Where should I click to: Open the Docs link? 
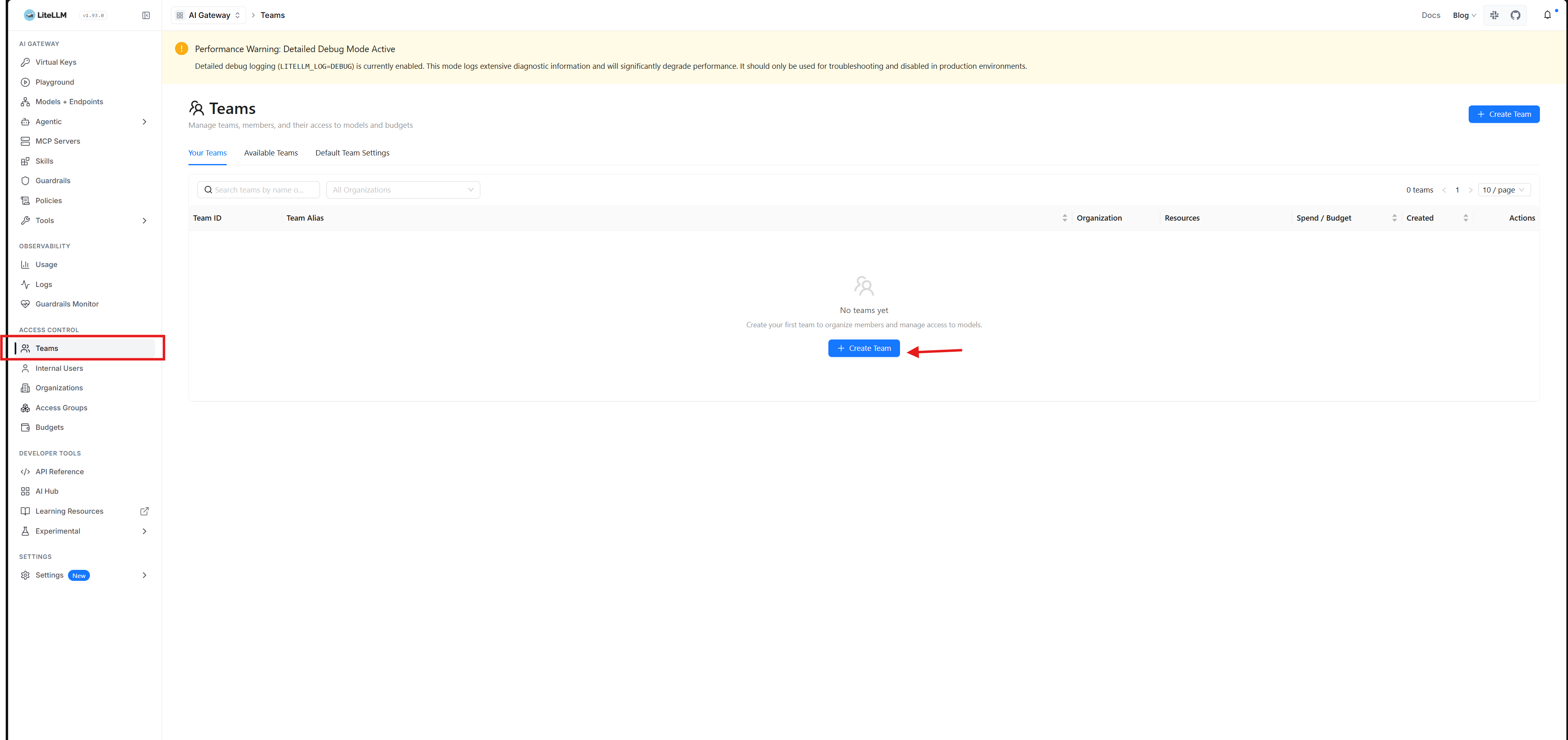tap(1431, 15)
